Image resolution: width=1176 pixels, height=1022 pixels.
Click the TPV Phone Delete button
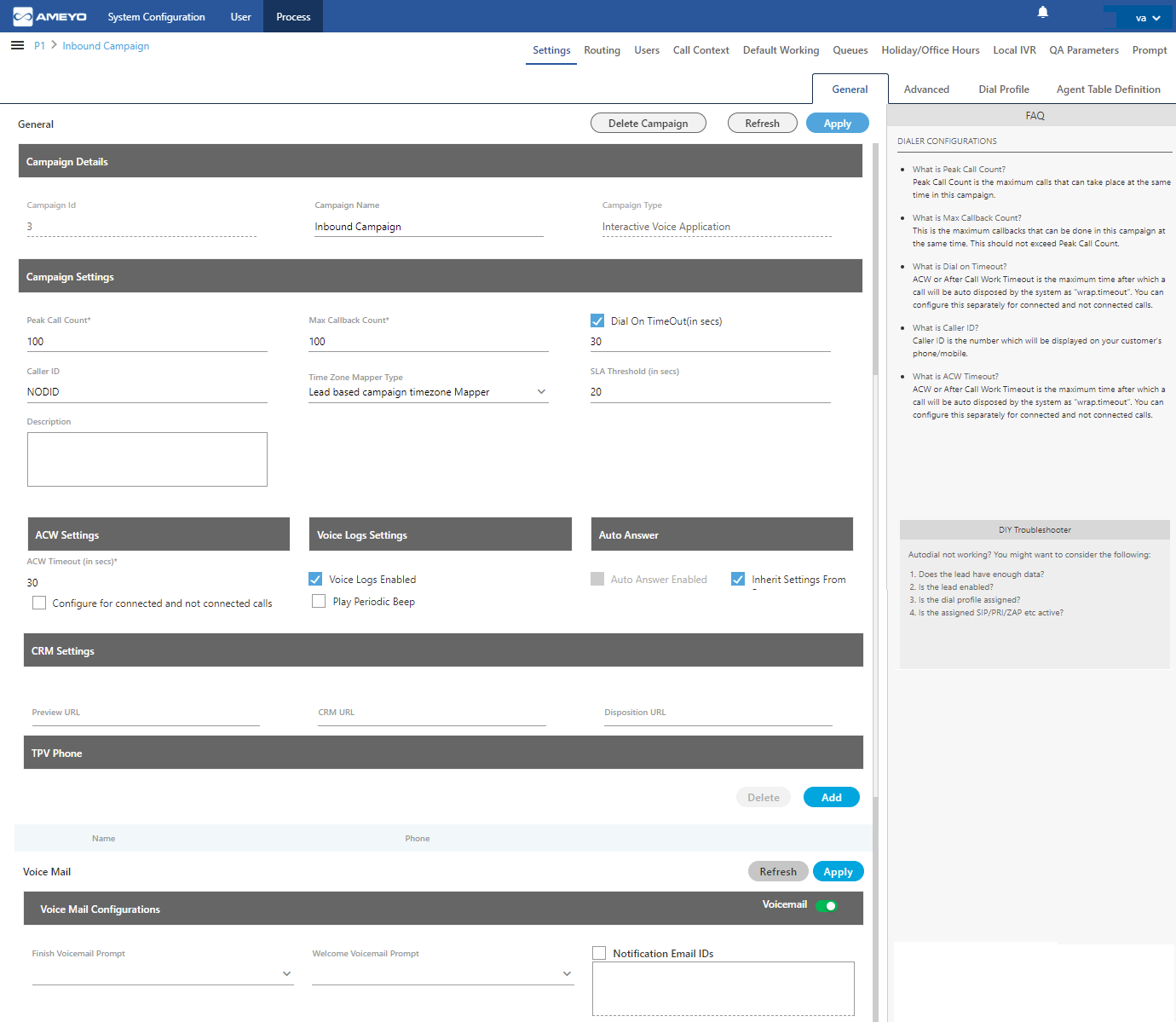[x=764, y=797]
